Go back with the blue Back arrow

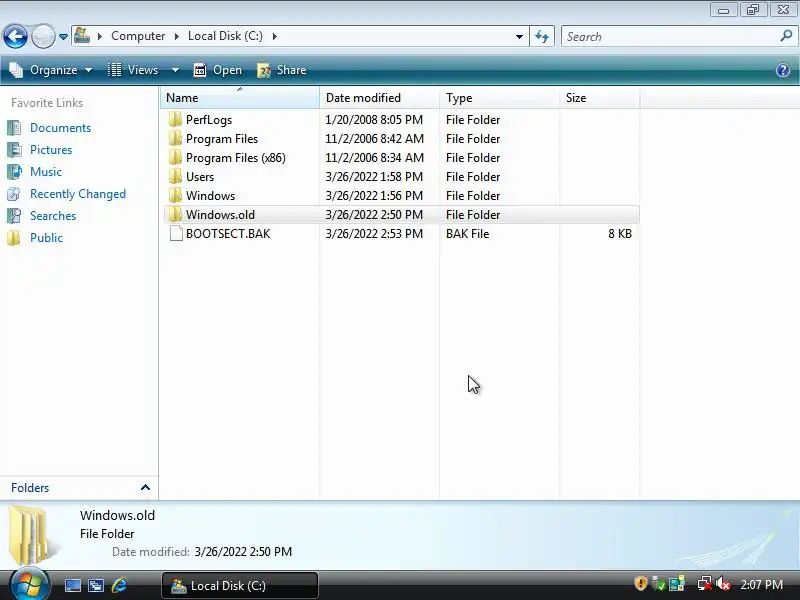[x=15, y=37]
